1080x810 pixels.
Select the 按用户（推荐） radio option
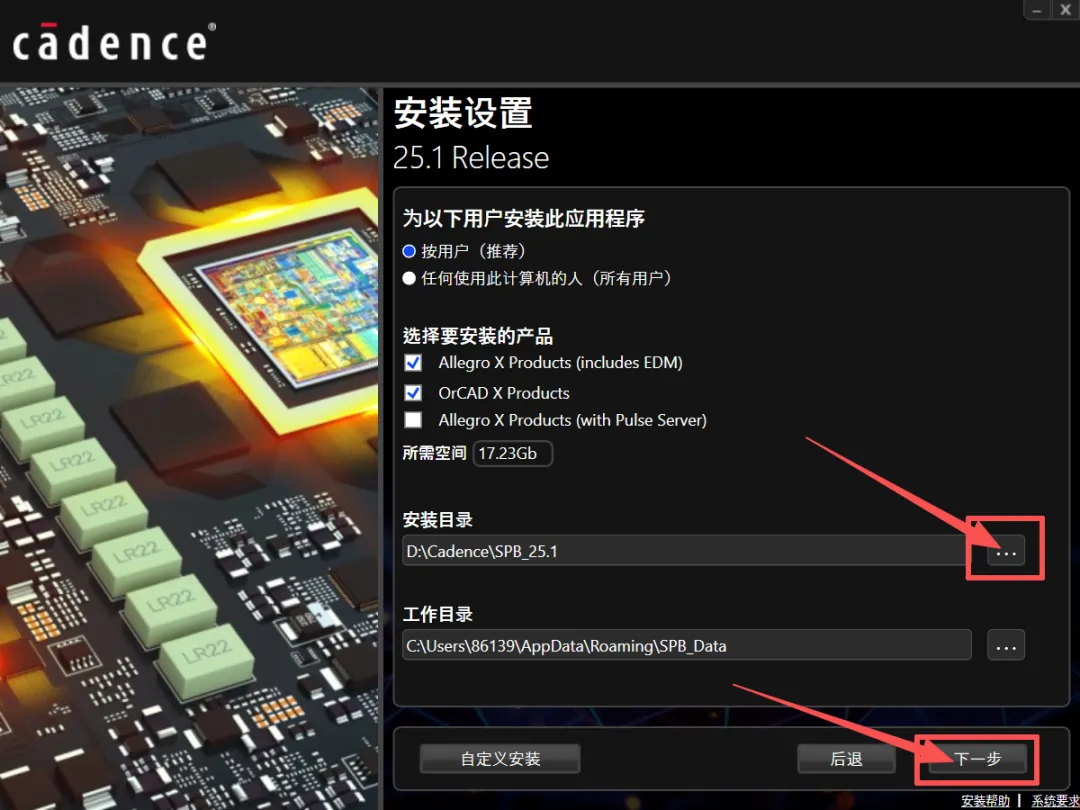point(409,251)
